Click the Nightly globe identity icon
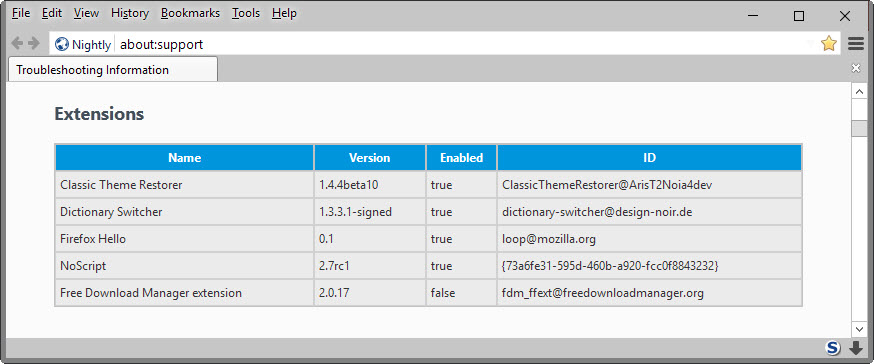This screenshot has width=874, height=364. 62,45
